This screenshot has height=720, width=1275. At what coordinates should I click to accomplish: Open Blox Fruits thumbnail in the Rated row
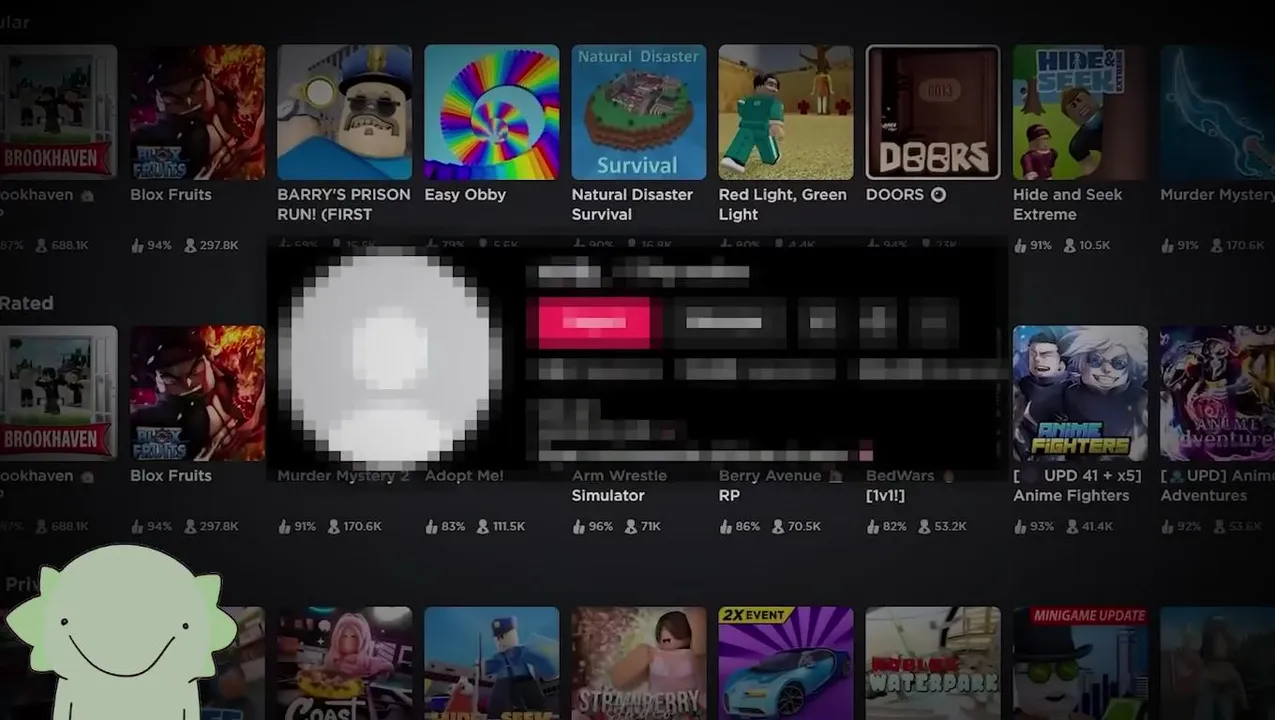197,393
